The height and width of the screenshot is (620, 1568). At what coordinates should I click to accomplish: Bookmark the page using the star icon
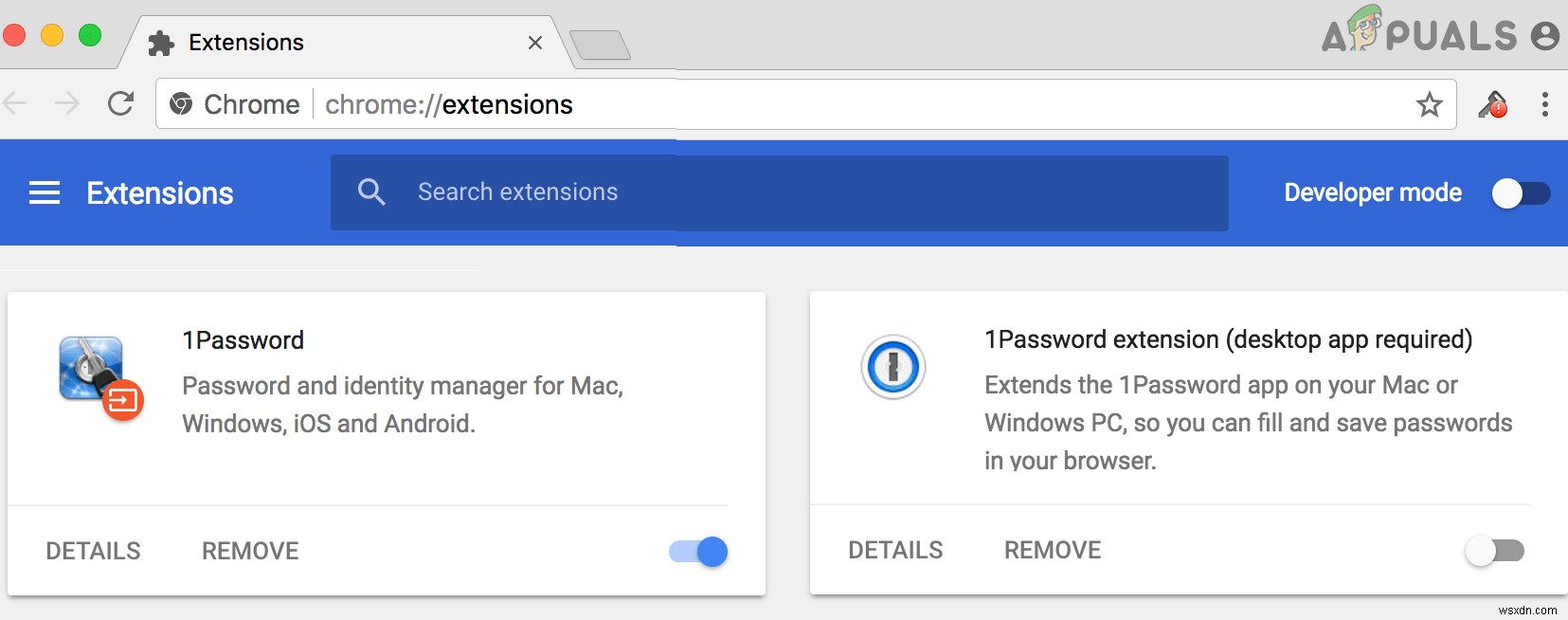1431,104
